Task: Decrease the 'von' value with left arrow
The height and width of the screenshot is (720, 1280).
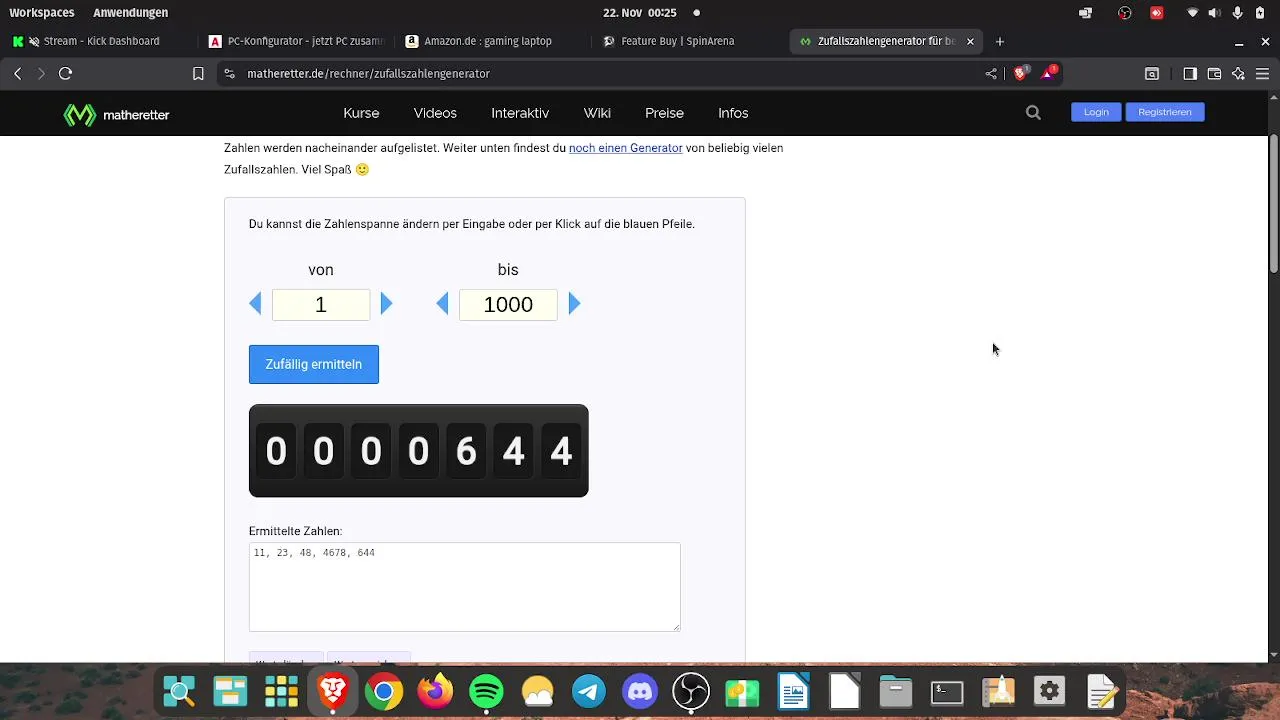Action: pyautogui.click(x=255, y=304)
